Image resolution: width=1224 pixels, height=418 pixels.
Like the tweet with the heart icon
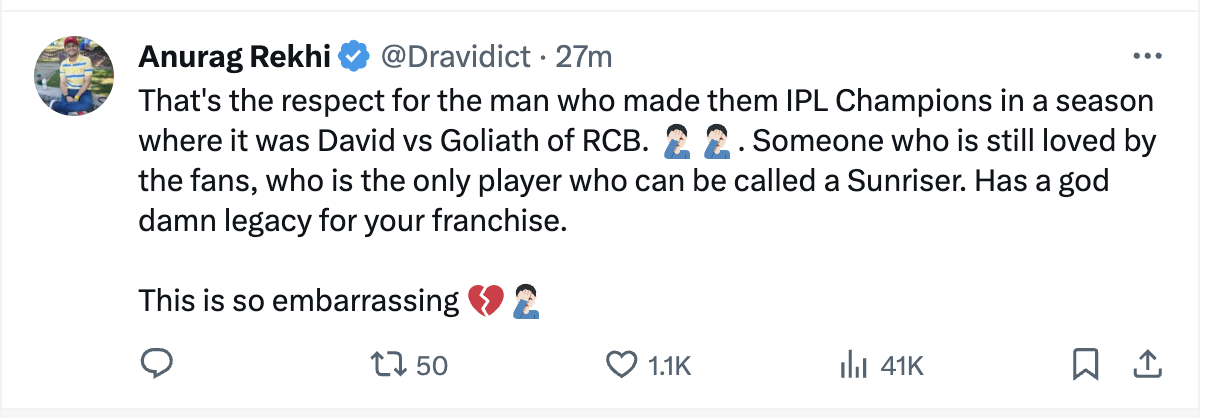click(x=622, y=365)
